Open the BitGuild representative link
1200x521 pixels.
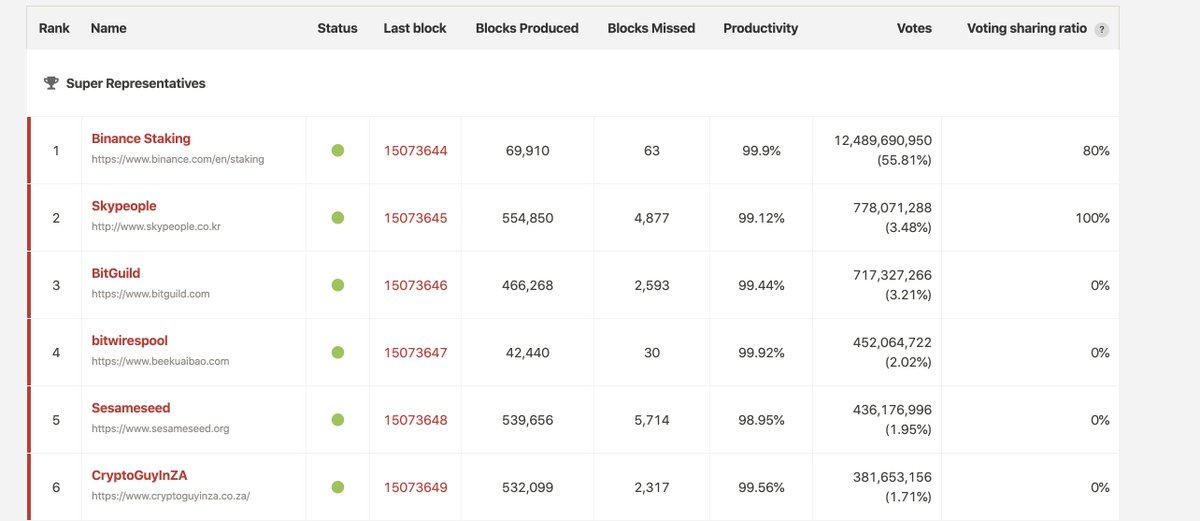[116, 273]
